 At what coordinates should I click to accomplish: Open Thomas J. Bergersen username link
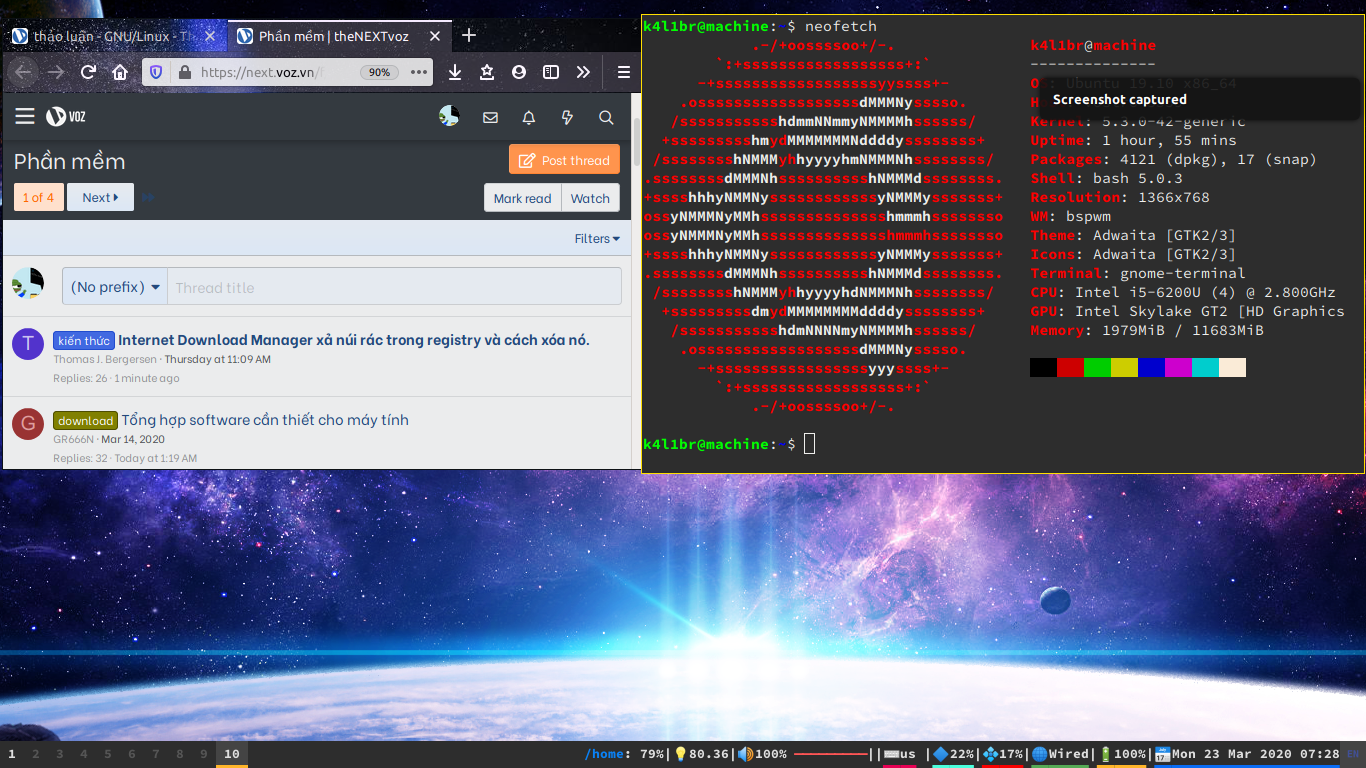coord(105,359)
